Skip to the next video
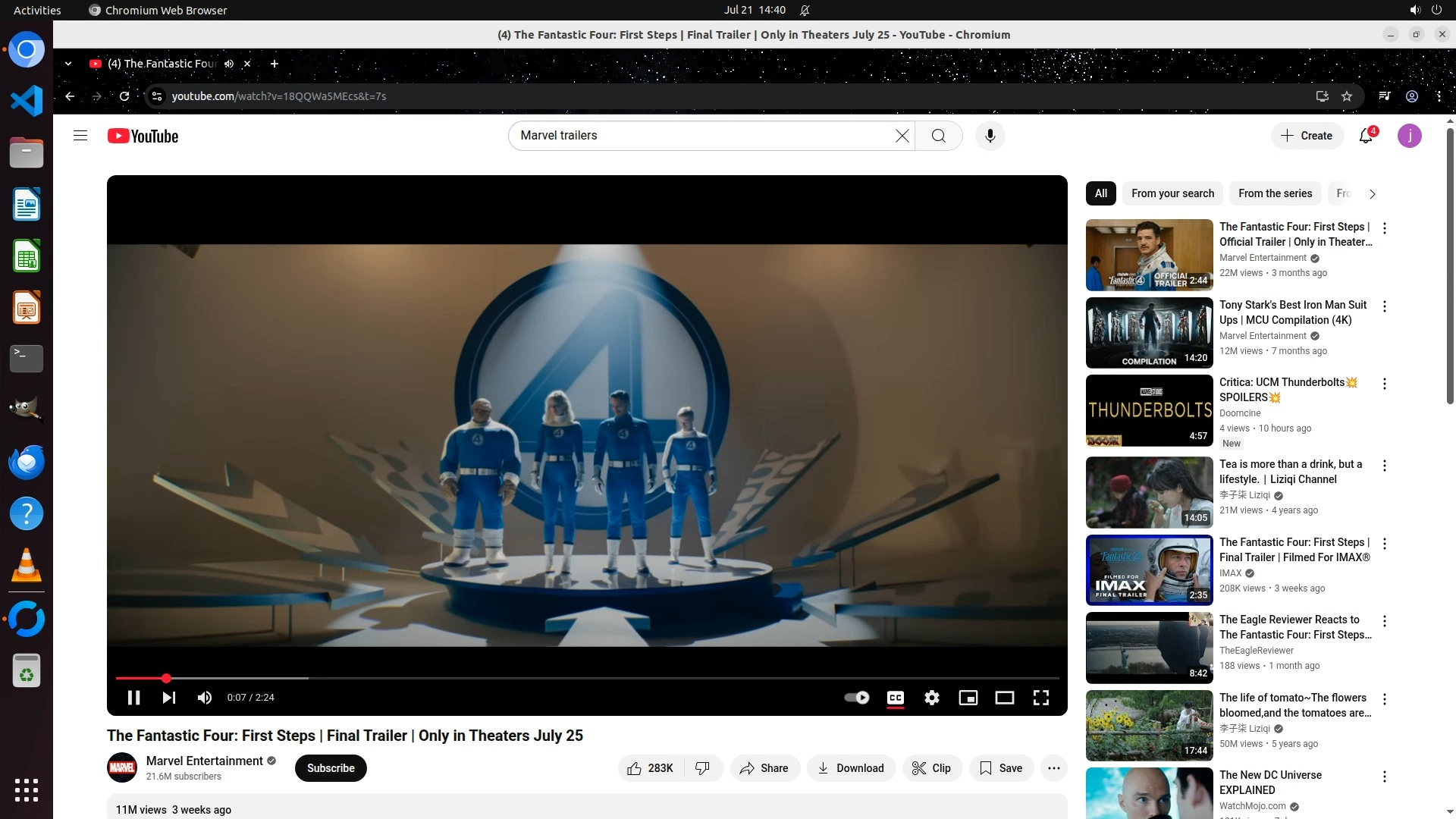The image size is (1456, 819). [169, 698]
